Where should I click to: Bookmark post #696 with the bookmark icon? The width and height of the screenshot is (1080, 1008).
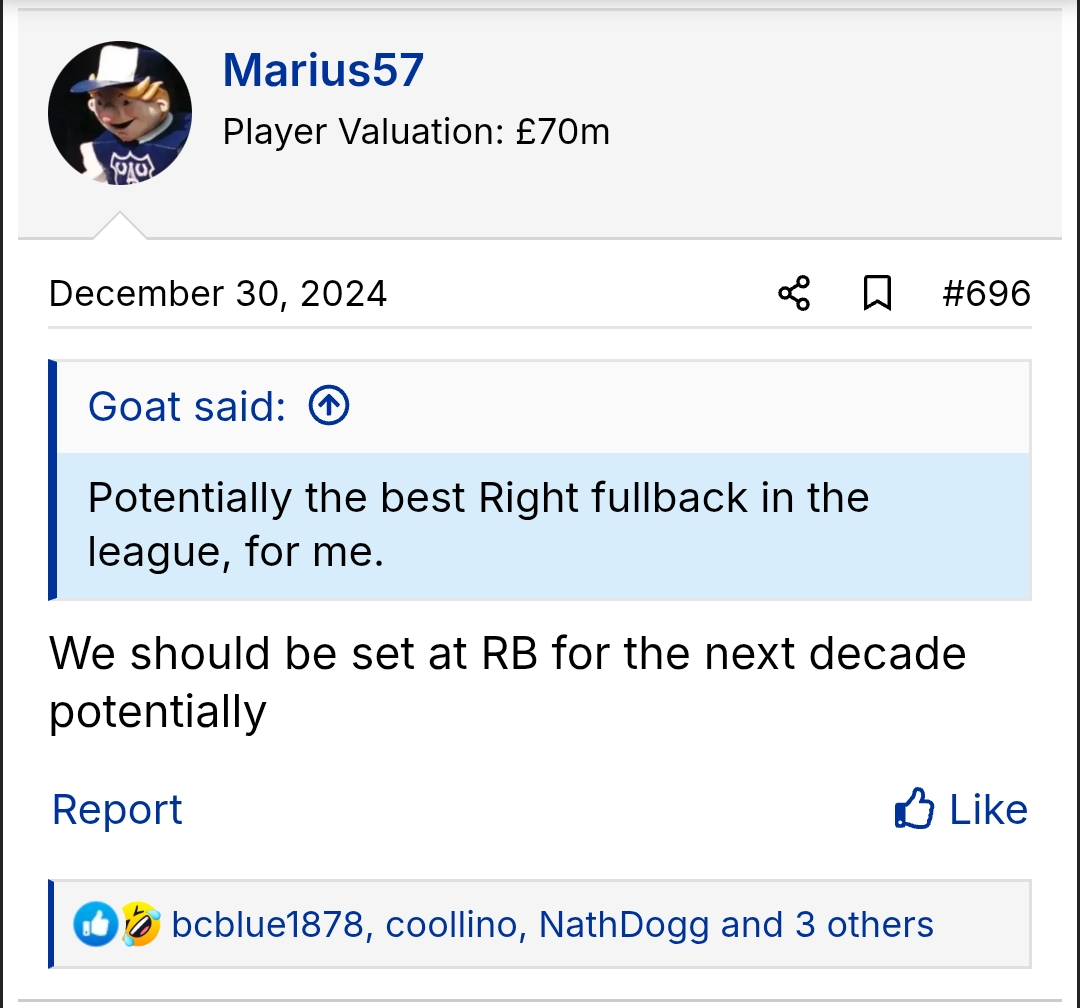(877, 294)
